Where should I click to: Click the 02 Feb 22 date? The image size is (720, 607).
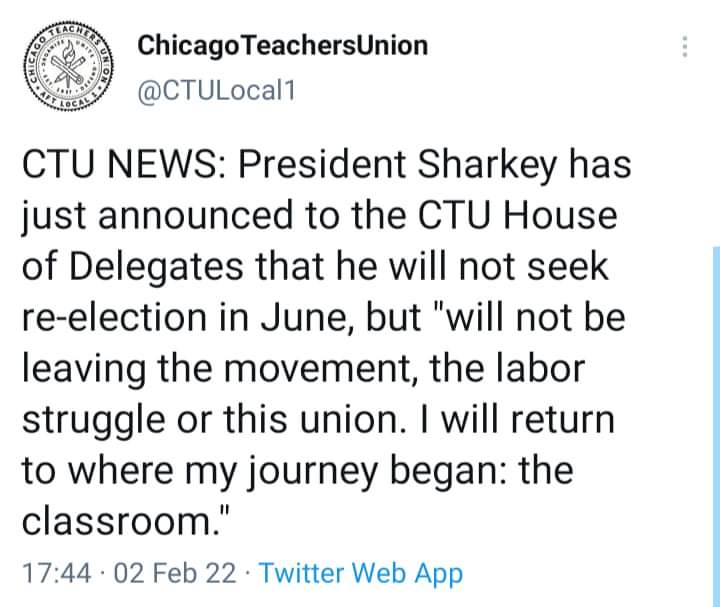(174, 573)
